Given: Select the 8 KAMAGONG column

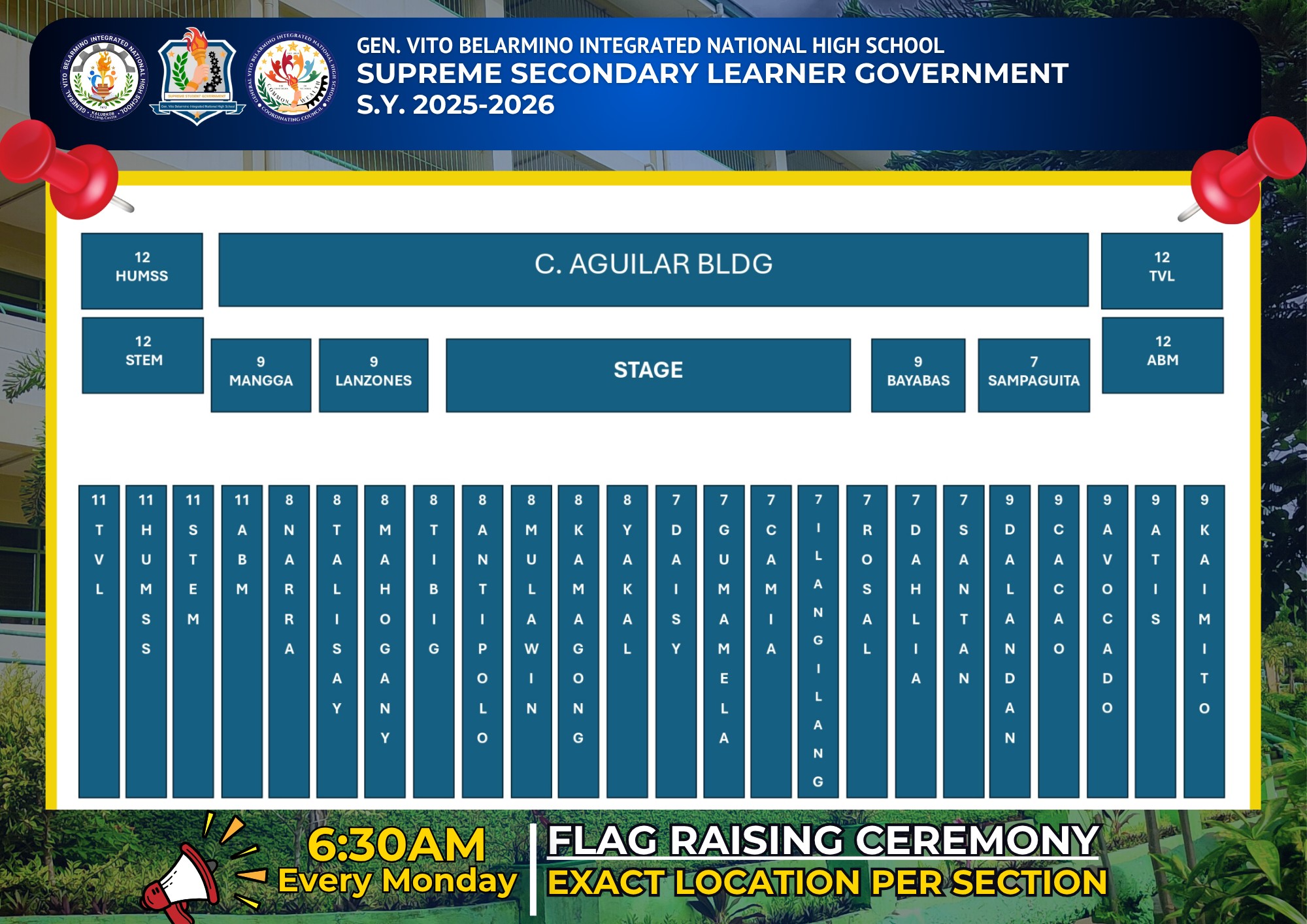Looking at the screenshot, I should coord(579,641).
